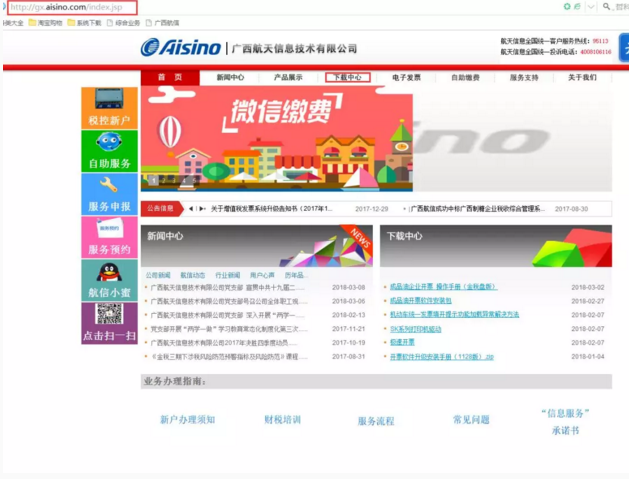Open the 广西航信成功中标 announcement
The height and width of the screenshot is (479, 629).
477,209
